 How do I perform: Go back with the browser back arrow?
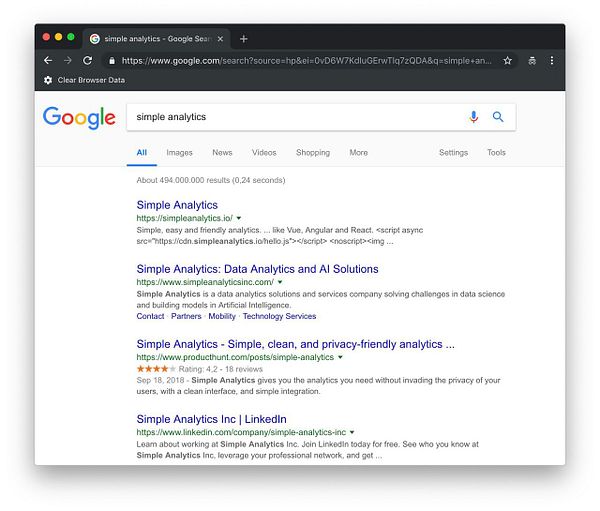pos(48,60)
